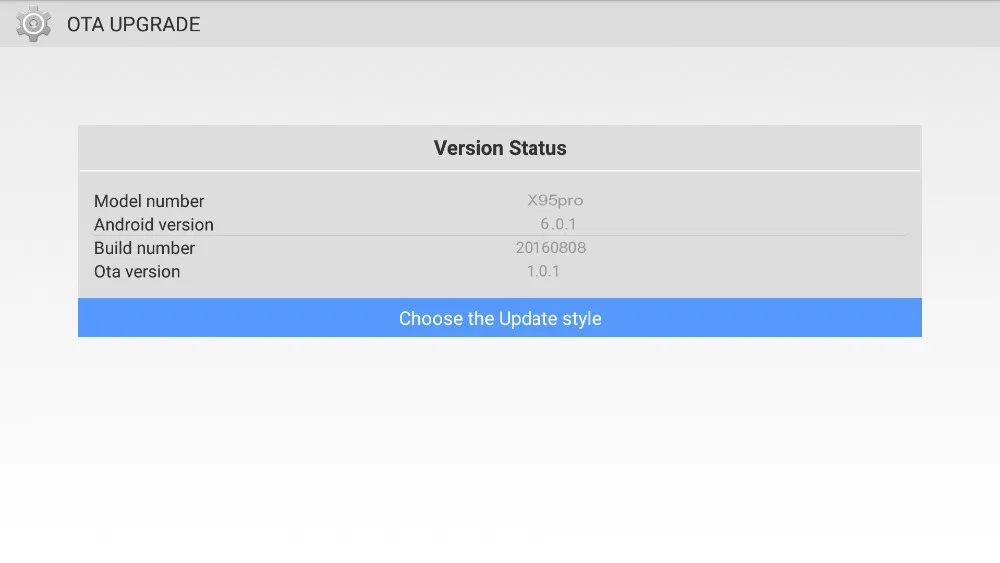Screen dimensions: 1000x563
Task: Select the 1.0.1 Ota version value
Action: click(543, 271)
